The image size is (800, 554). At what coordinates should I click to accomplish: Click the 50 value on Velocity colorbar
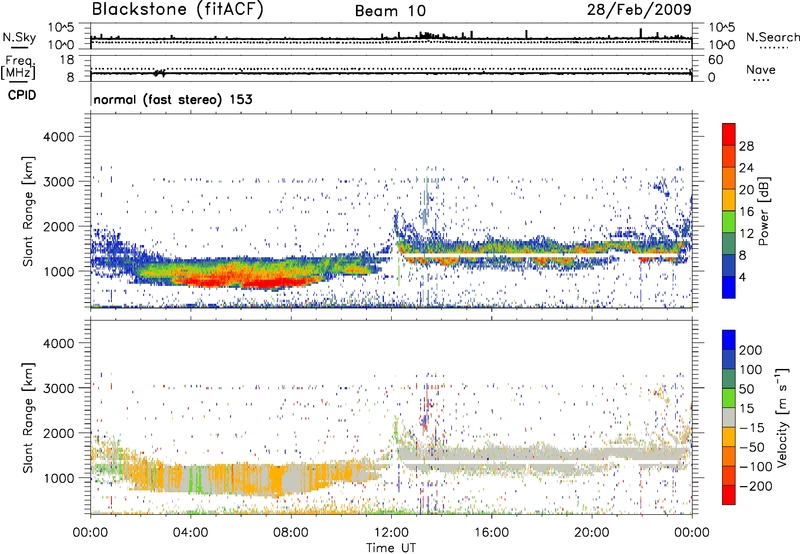coord(746,389)
